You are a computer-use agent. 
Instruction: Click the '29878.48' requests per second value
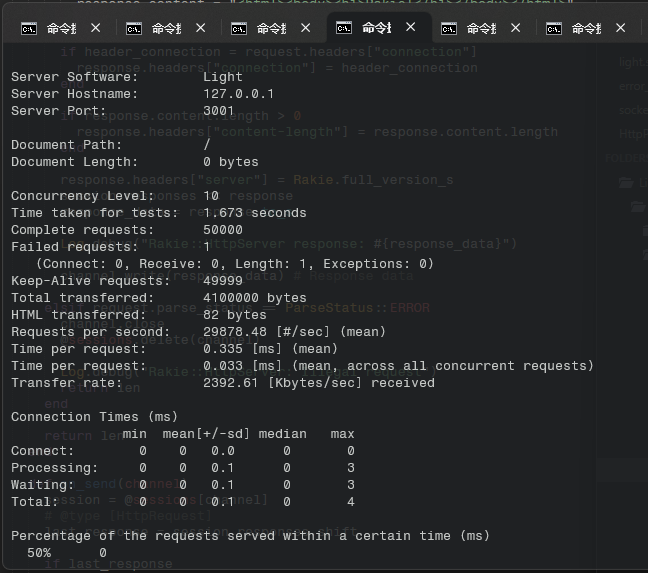point(235,332)
